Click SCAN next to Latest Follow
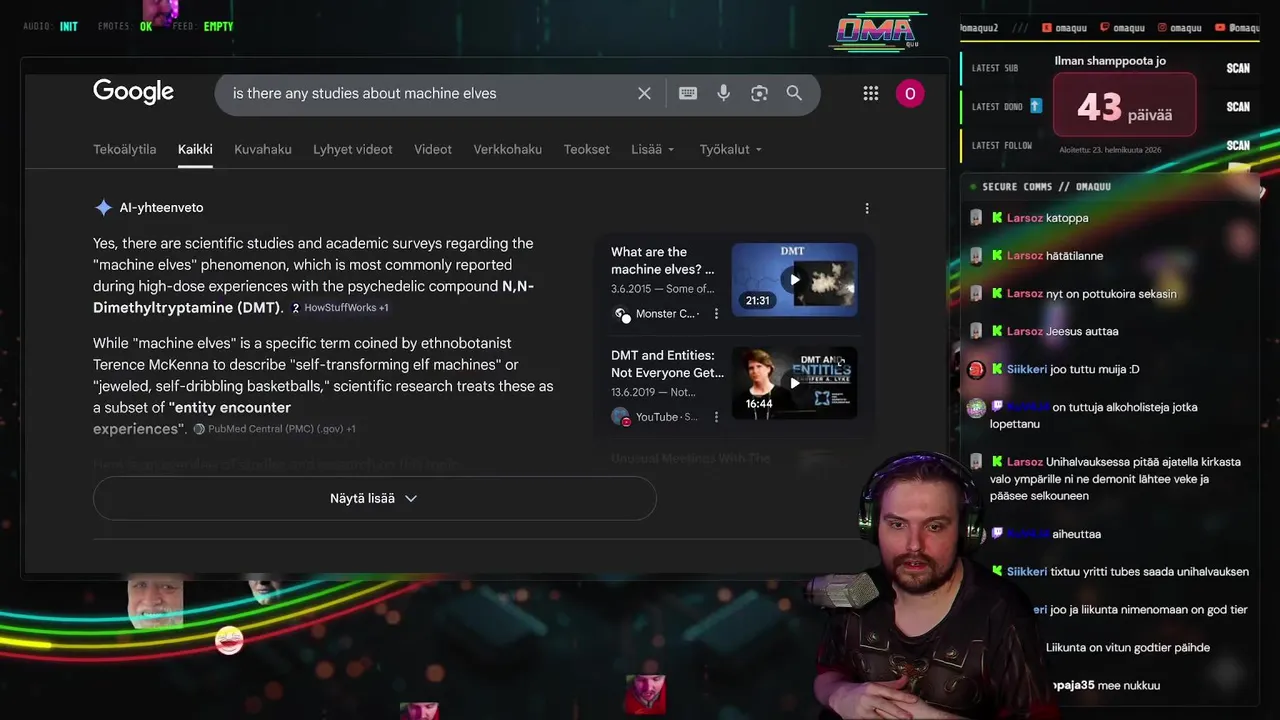This screenshot has width=1280, height=720. coord(1238,145)
